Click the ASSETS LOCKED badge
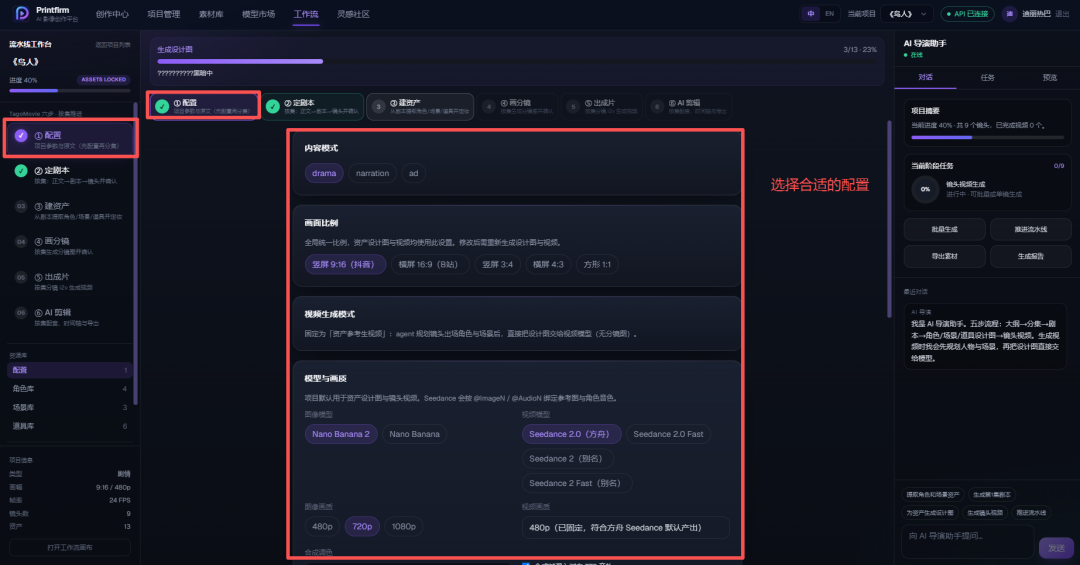This screenshot has height=565, width=1080. point(103,80)
